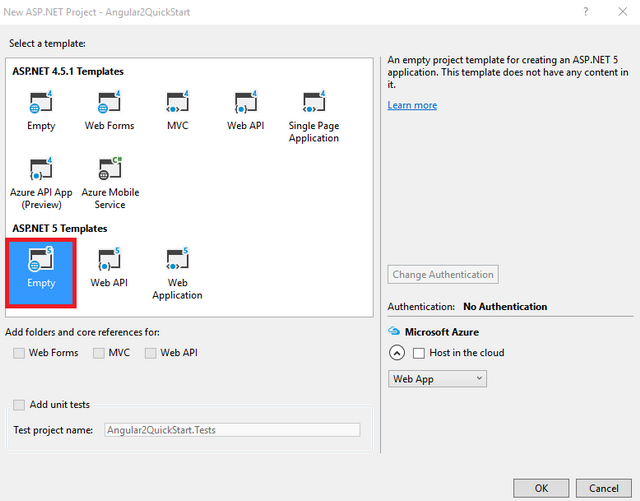The image size is (640, 501).
Task: Select the ASP.NET 4.5.1 Empty template icon
Action: click(x=41, y=102)
